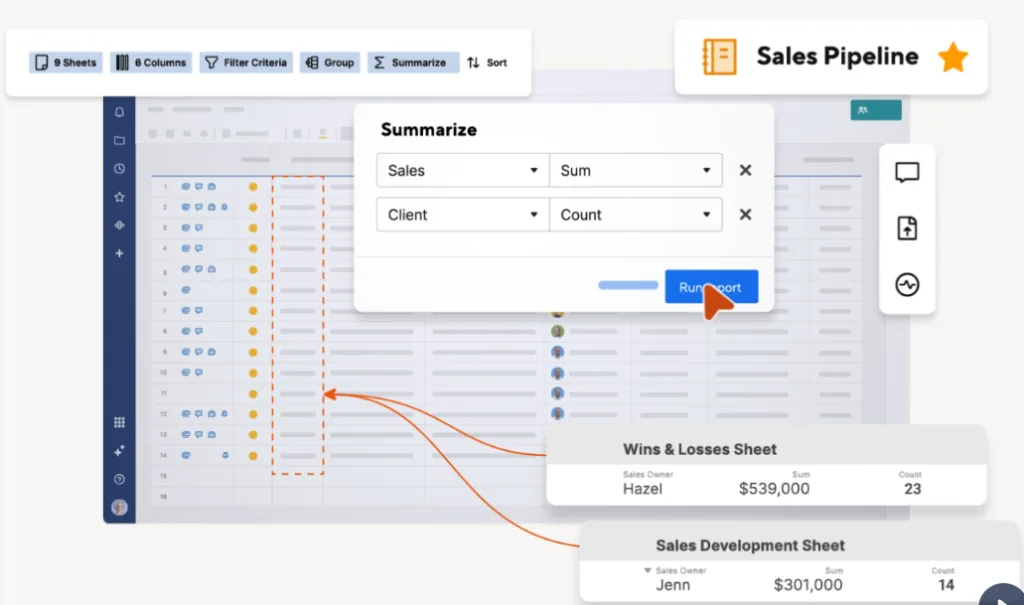Open the folder icon in the sidebar
Image resolution: width=1024 pixels, height=605 pixels.
pyautogui.click(x=120, y=140)
